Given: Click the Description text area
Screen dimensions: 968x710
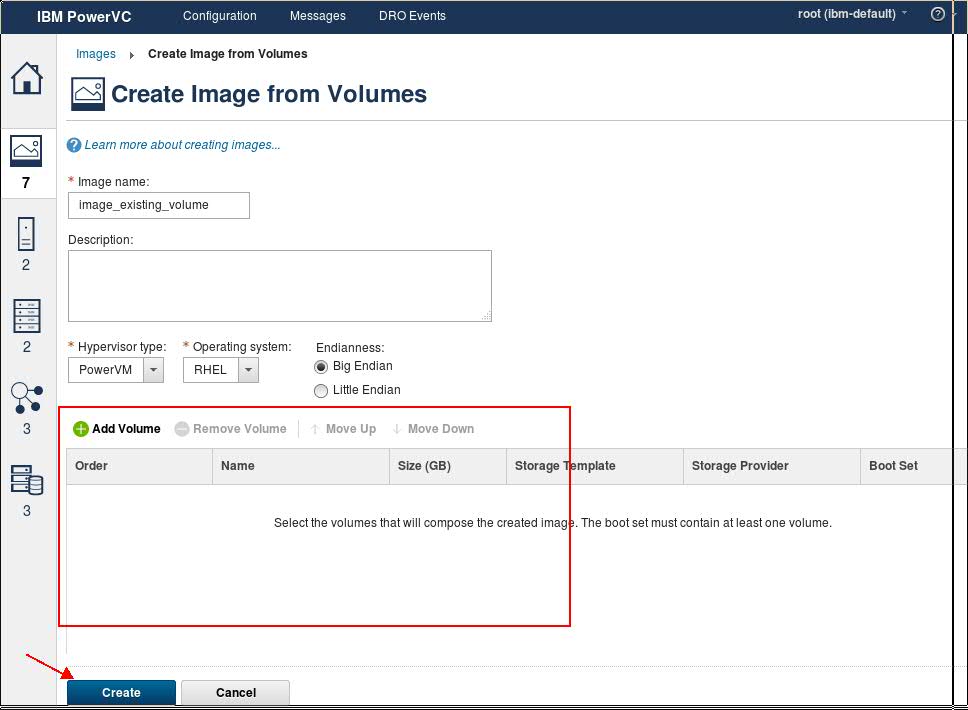Looking at the screenshot, I should pos(280,286).
